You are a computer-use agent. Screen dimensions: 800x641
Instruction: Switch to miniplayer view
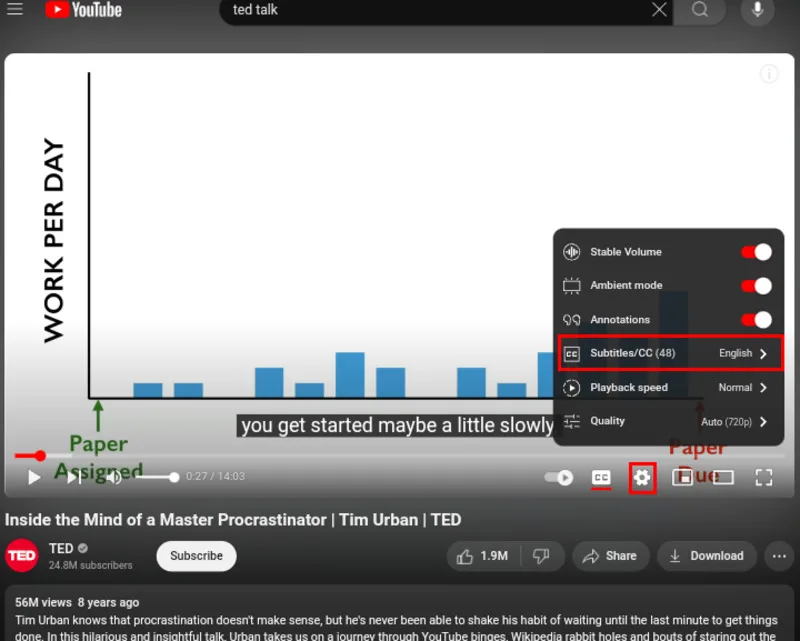pyautogui.click(x=682, y=478)
